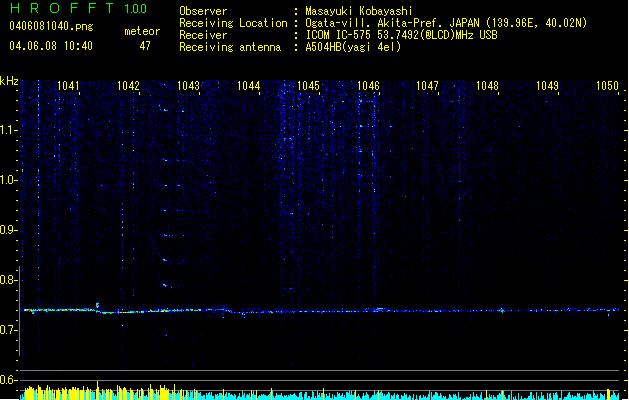The image size is (629, 400).
Task: Select the Ogata-vill. Akita-Pref. JAPAN location text
Action: 446,23
